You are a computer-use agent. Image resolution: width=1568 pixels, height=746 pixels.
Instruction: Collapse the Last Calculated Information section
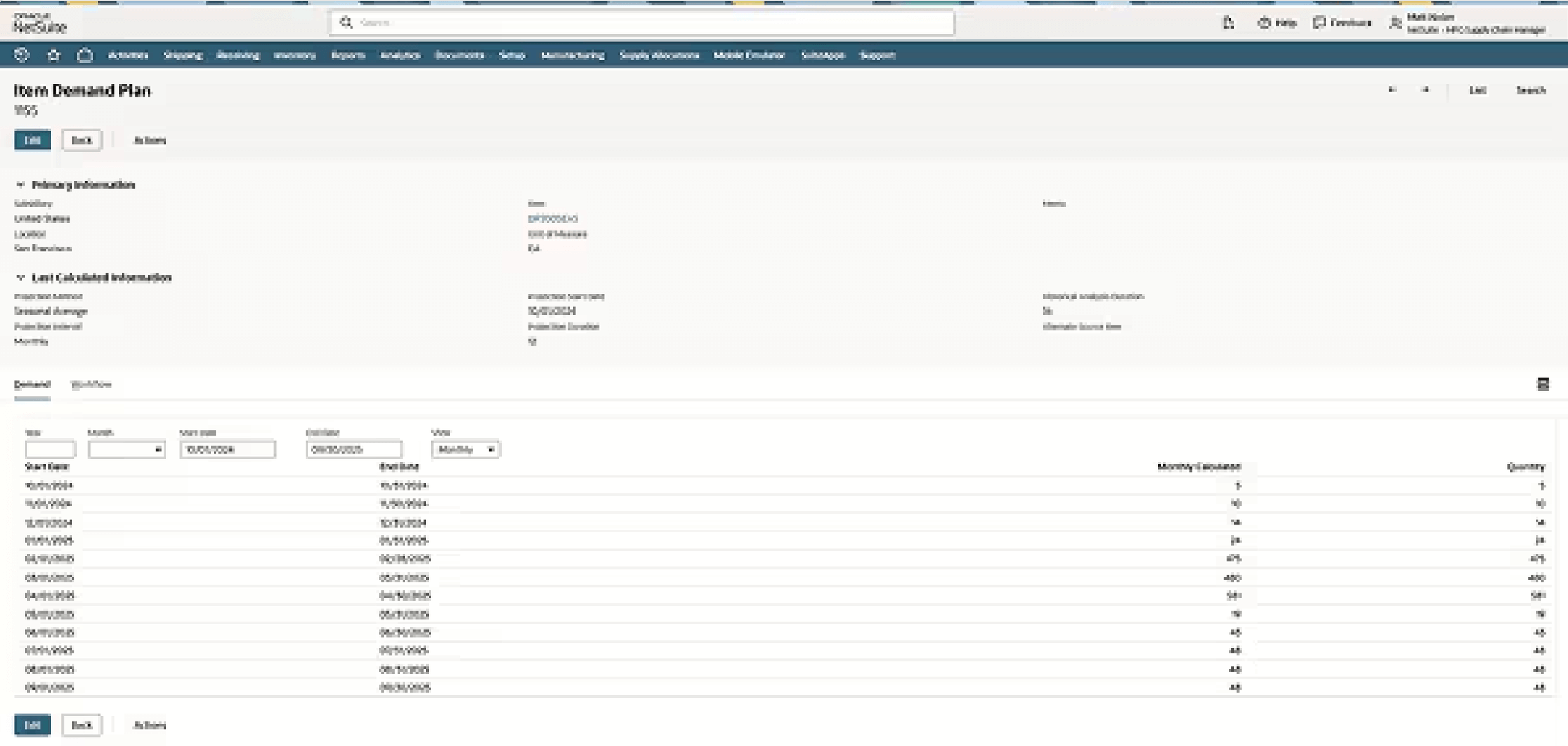point(20,278)
